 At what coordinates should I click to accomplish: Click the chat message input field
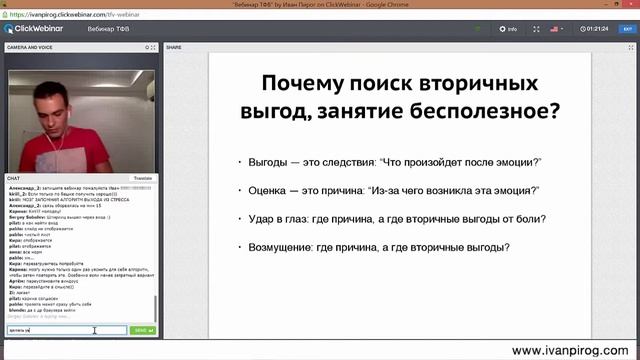click(67, 330)
